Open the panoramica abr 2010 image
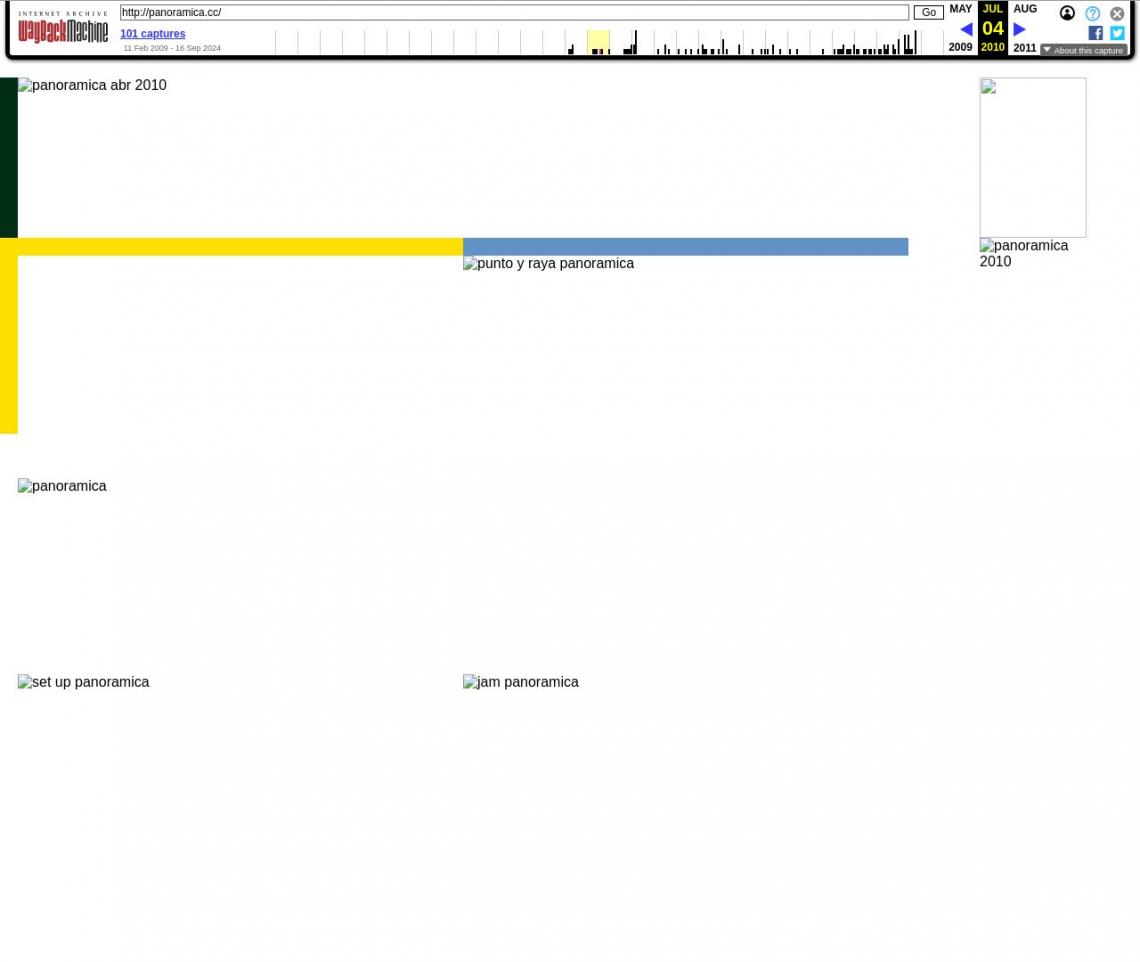 click(x=92, y=85)
